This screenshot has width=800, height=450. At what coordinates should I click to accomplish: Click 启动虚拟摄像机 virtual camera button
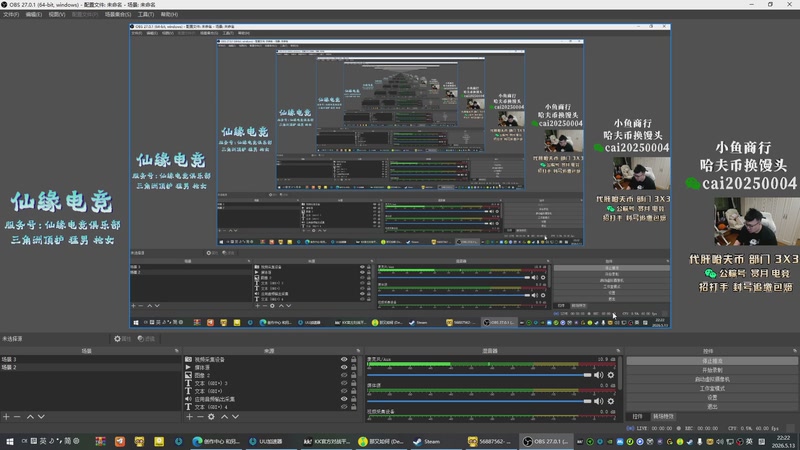pyautogui.click(x=712, y=379)
